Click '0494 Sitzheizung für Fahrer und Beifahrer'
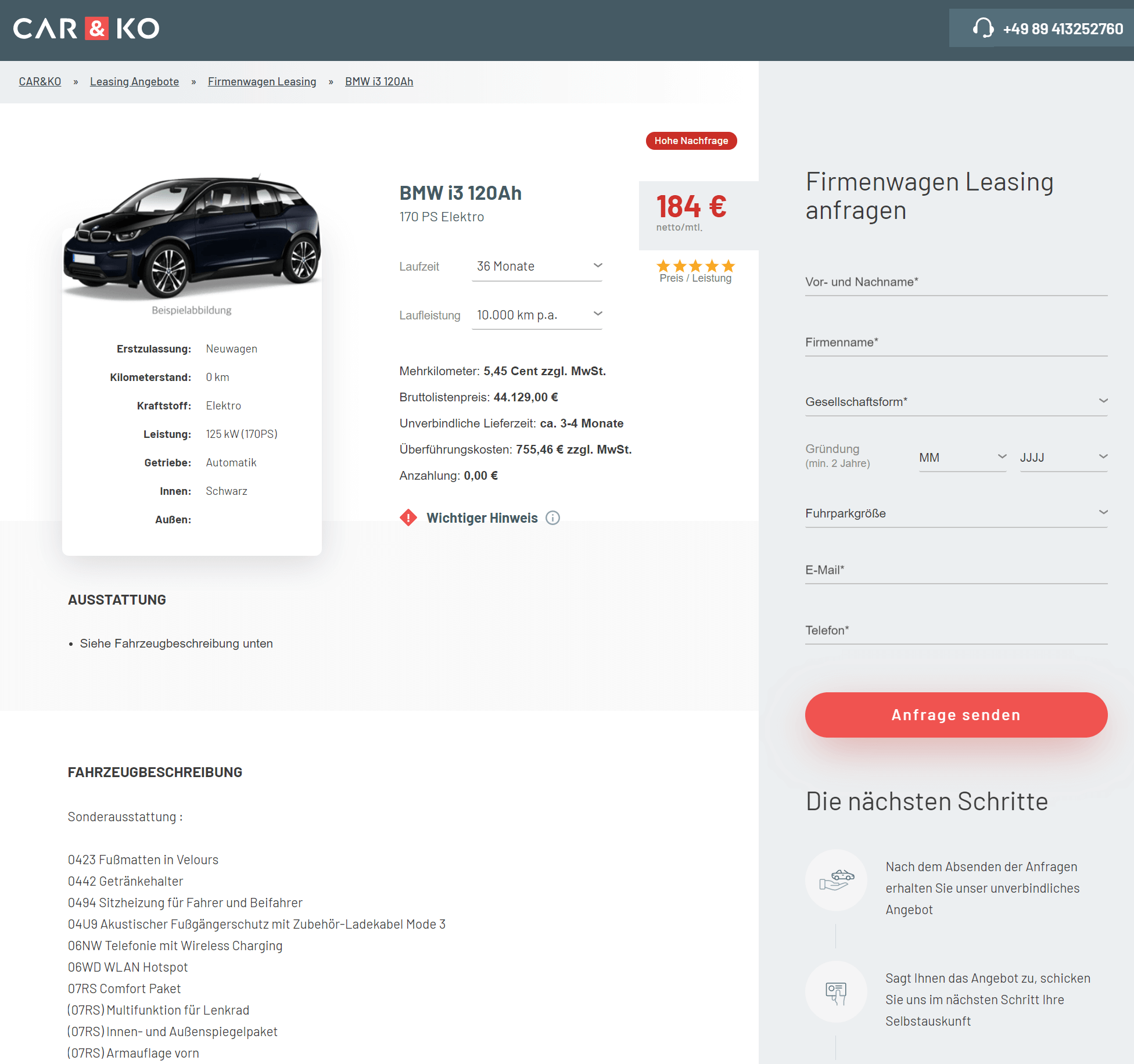Screen dimensions: 1134x1064 pos(185,903)
